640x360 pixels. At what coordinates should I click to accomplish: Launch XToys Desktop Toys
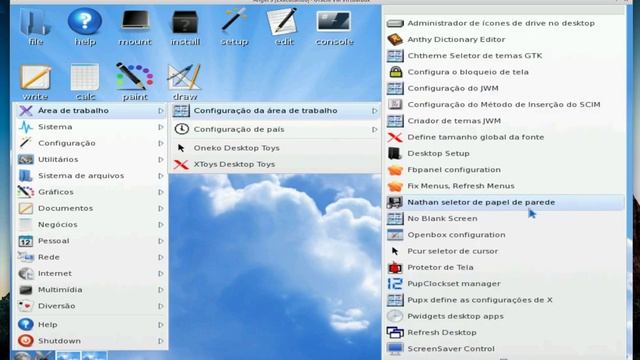pos(275,164)
